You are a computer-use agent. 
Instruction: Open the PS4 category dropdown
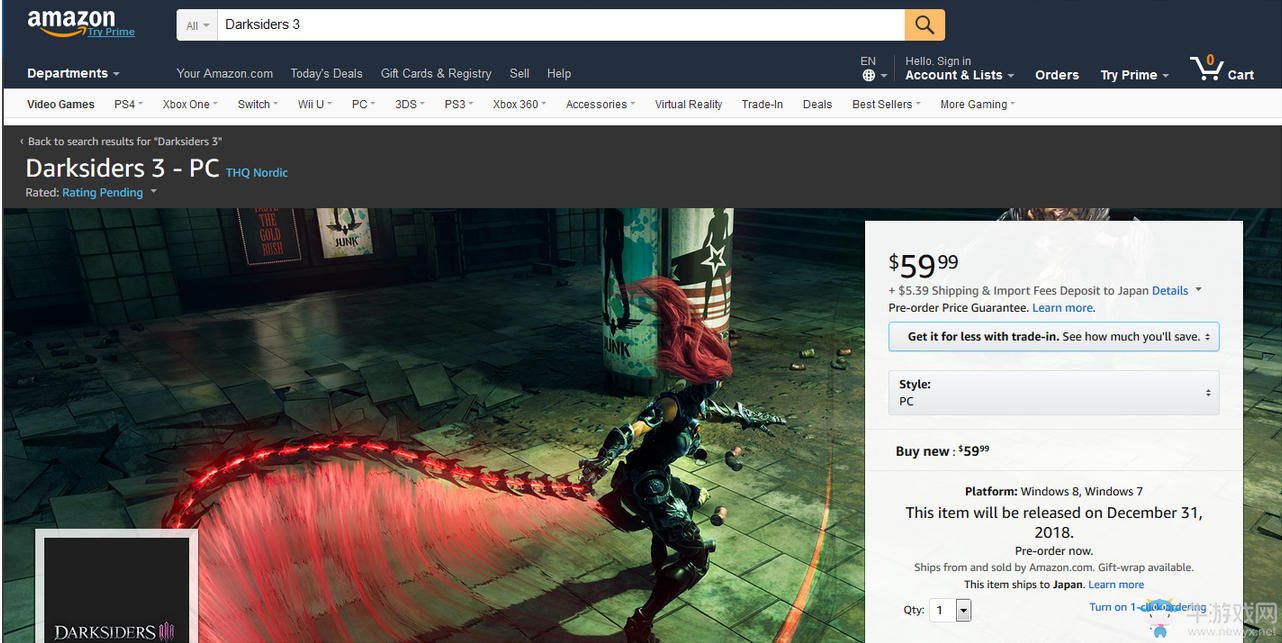pyautogui.click(x=128, y=104)
